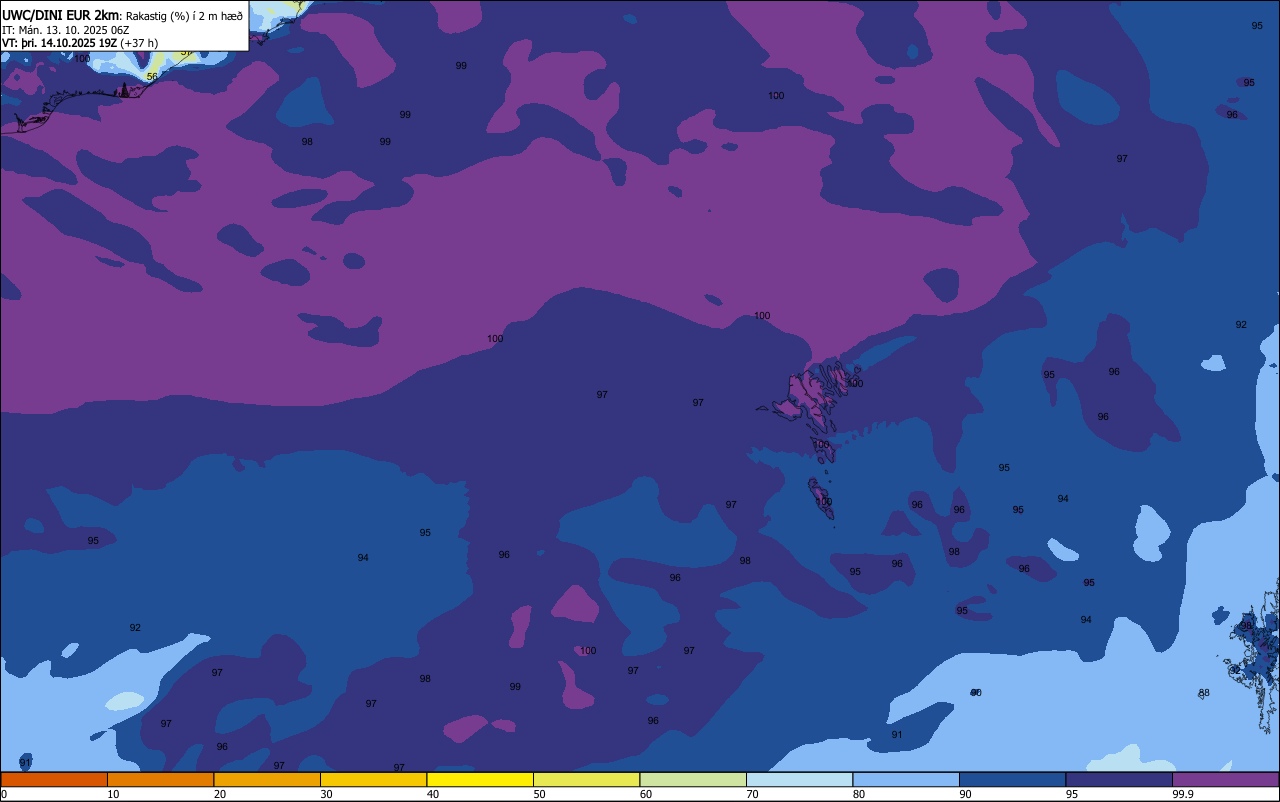Click the 0–10 dark orange legend swatch
The width and height of the screenshot is (1280, 802).
54,779
